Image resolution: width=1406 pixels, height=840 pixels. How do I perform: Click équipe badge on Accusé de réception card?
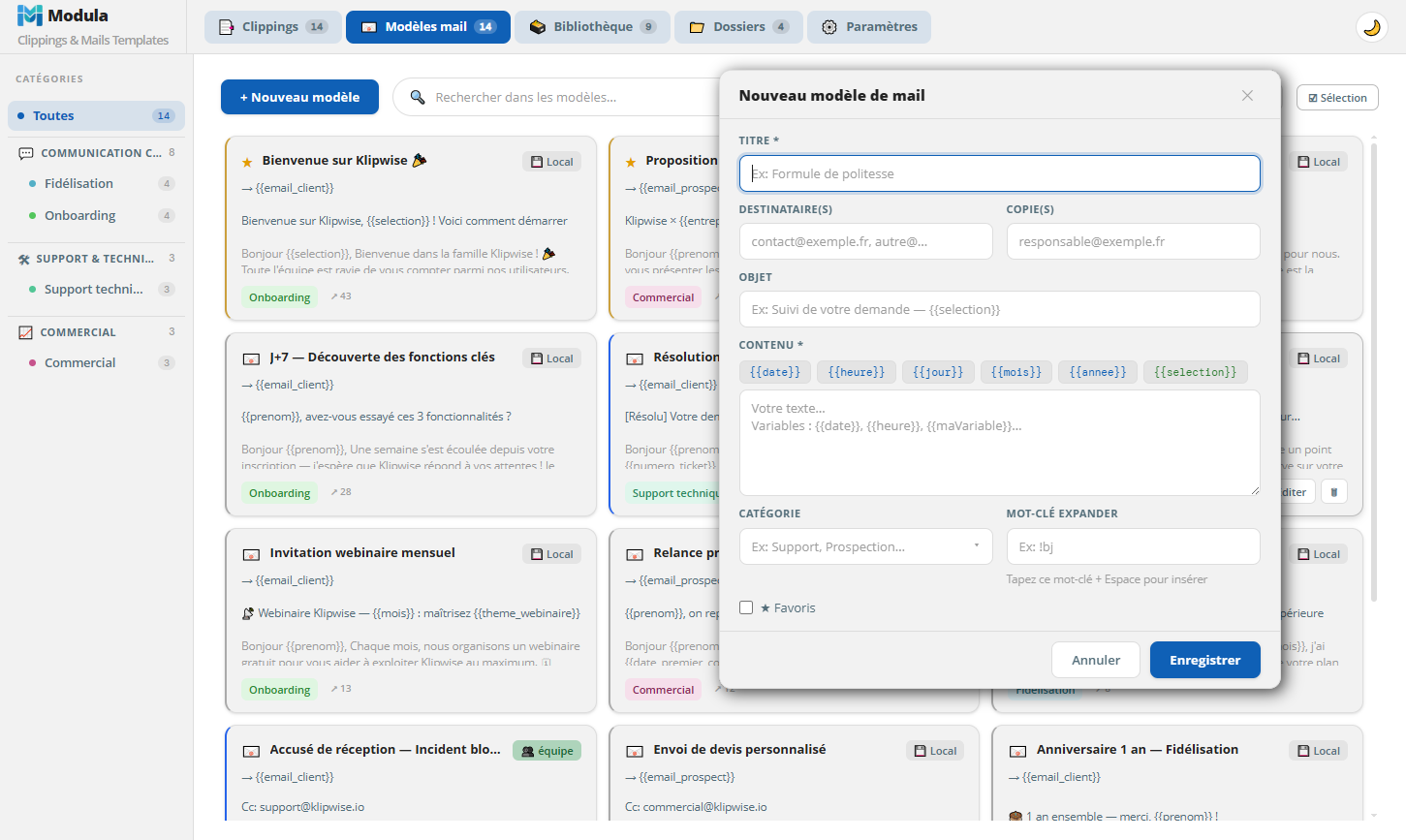(547, 751)
